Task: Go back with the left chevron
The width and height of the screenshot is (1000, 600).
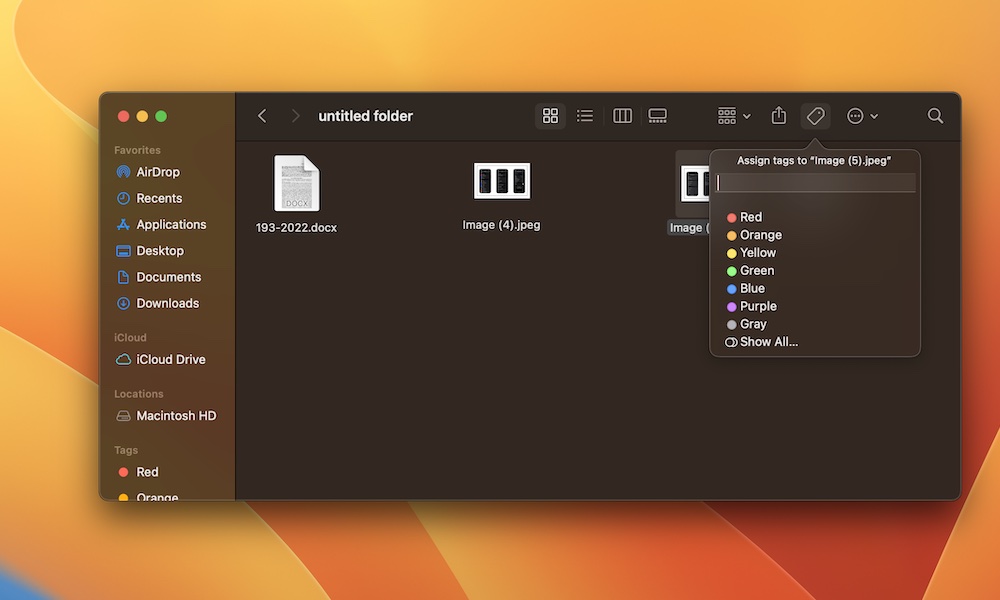Action: click(262, 116)
